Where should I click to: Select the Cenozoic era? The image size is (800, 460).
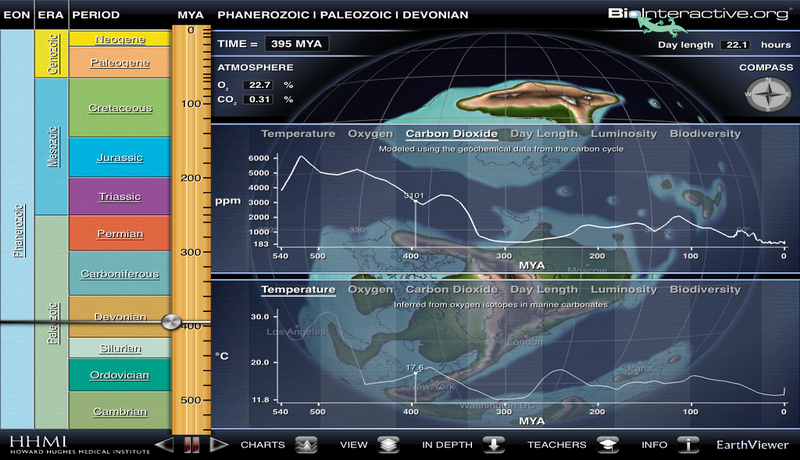[51, 54]
